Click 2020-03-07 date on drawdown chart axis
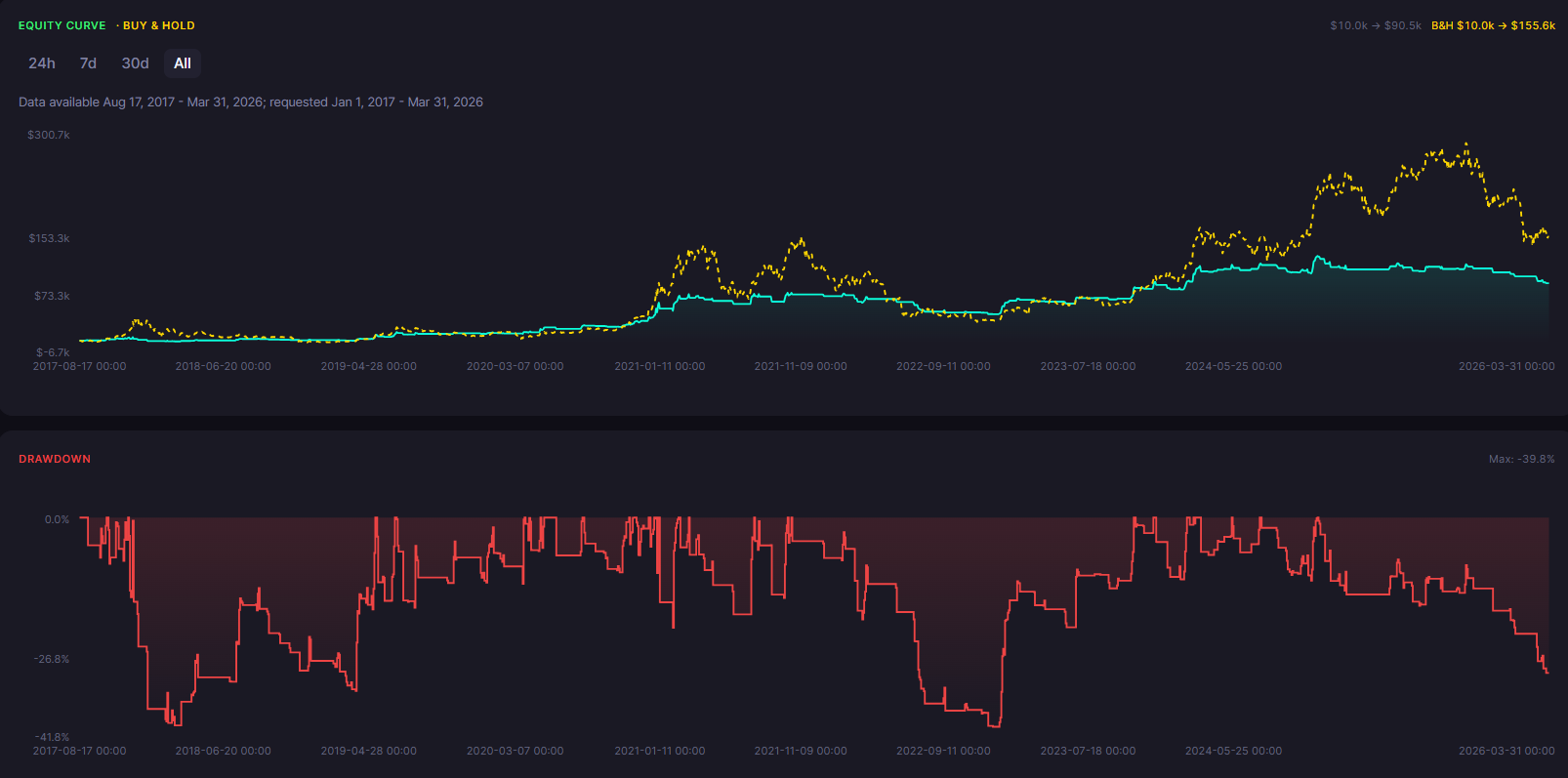 (515, 751)
